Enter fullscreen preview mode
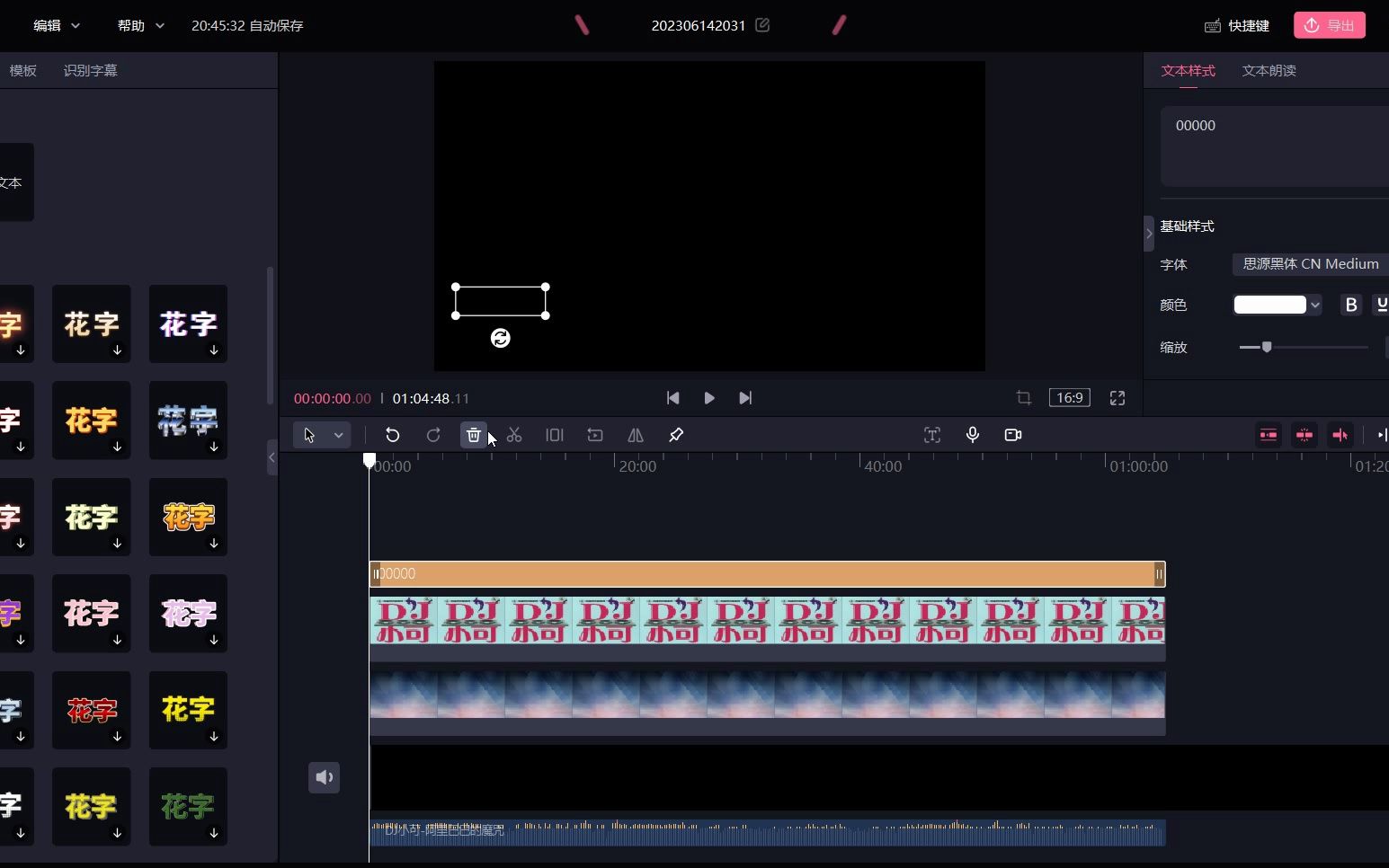 pos(1117,398)
